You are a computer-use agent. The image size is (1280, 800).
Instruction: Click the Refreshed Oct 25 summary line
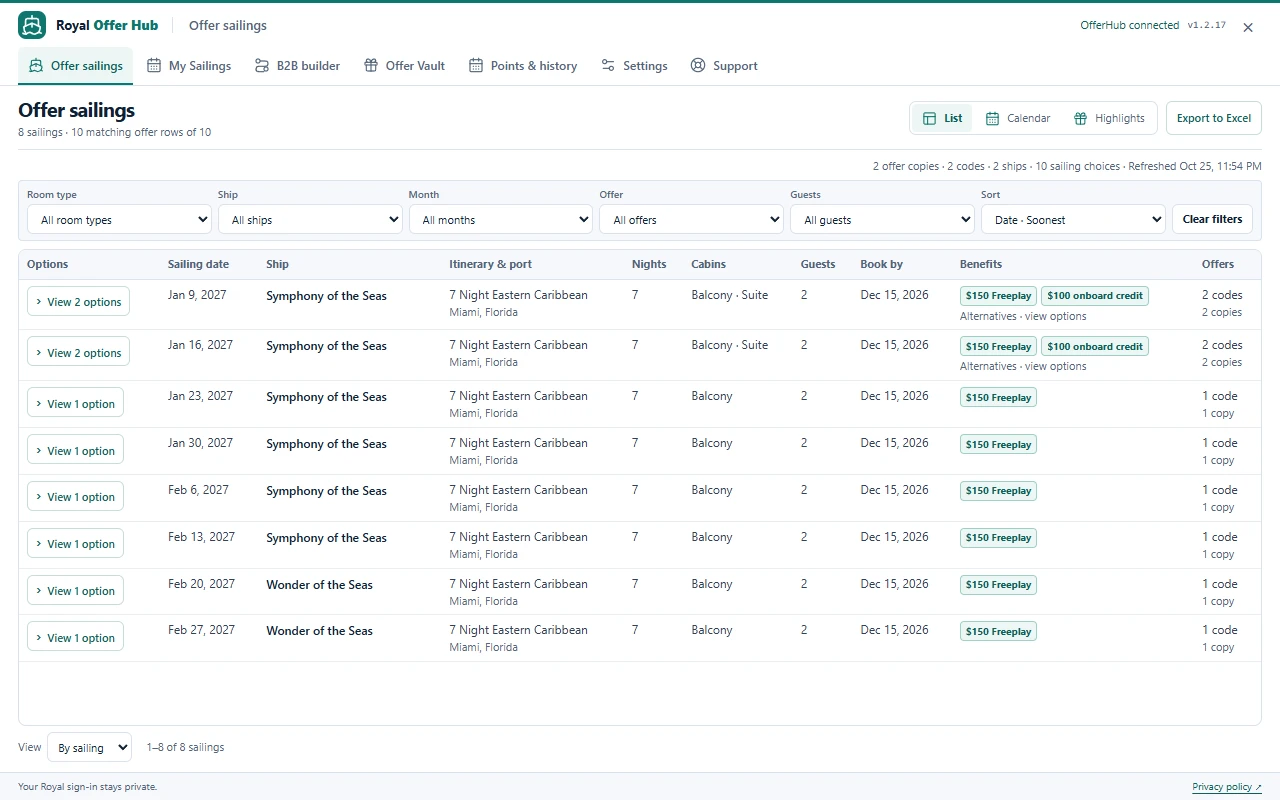pos(1067,166)
